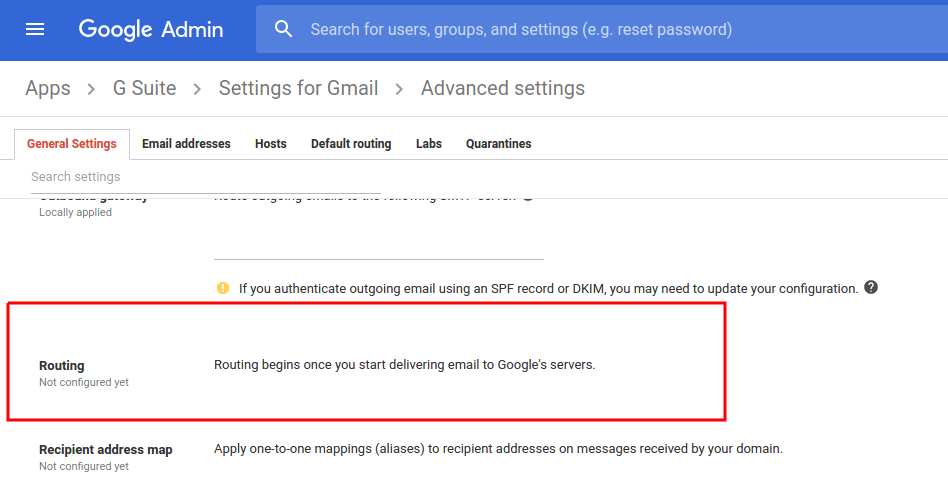The width and height of the screenshot is (948, 482).
Task: View the Quarantines tab
Action: pos(498,144)
